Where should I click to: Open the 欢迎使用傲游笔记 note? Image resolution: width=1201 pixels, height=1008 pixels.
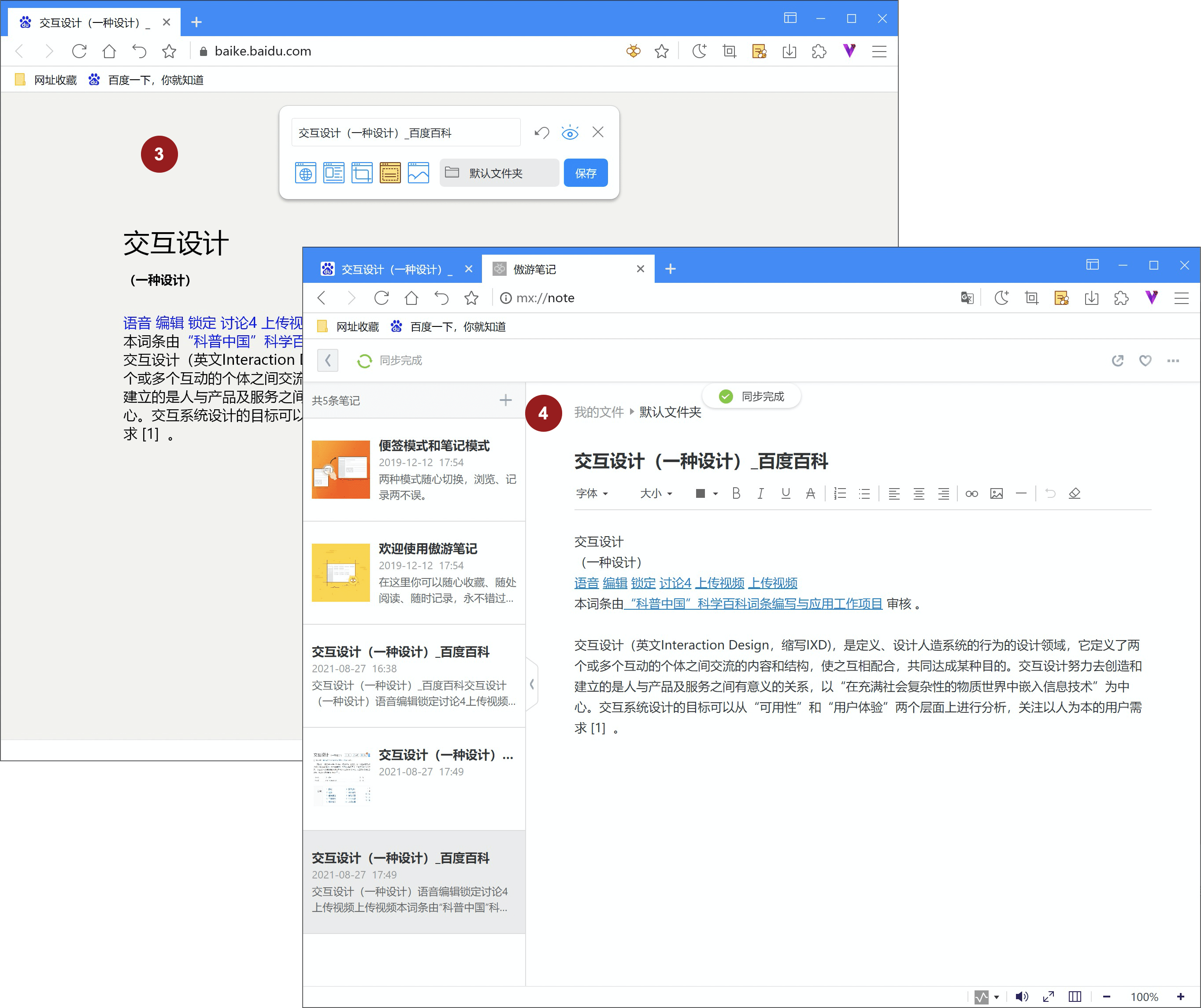point(414,572)
